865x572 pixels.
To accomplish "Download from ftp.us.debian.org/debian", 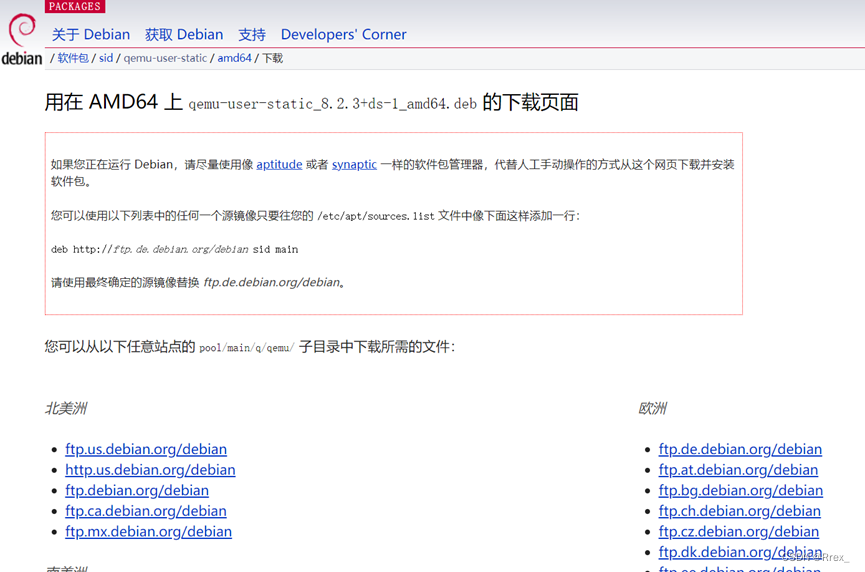I will click(146, 450).
